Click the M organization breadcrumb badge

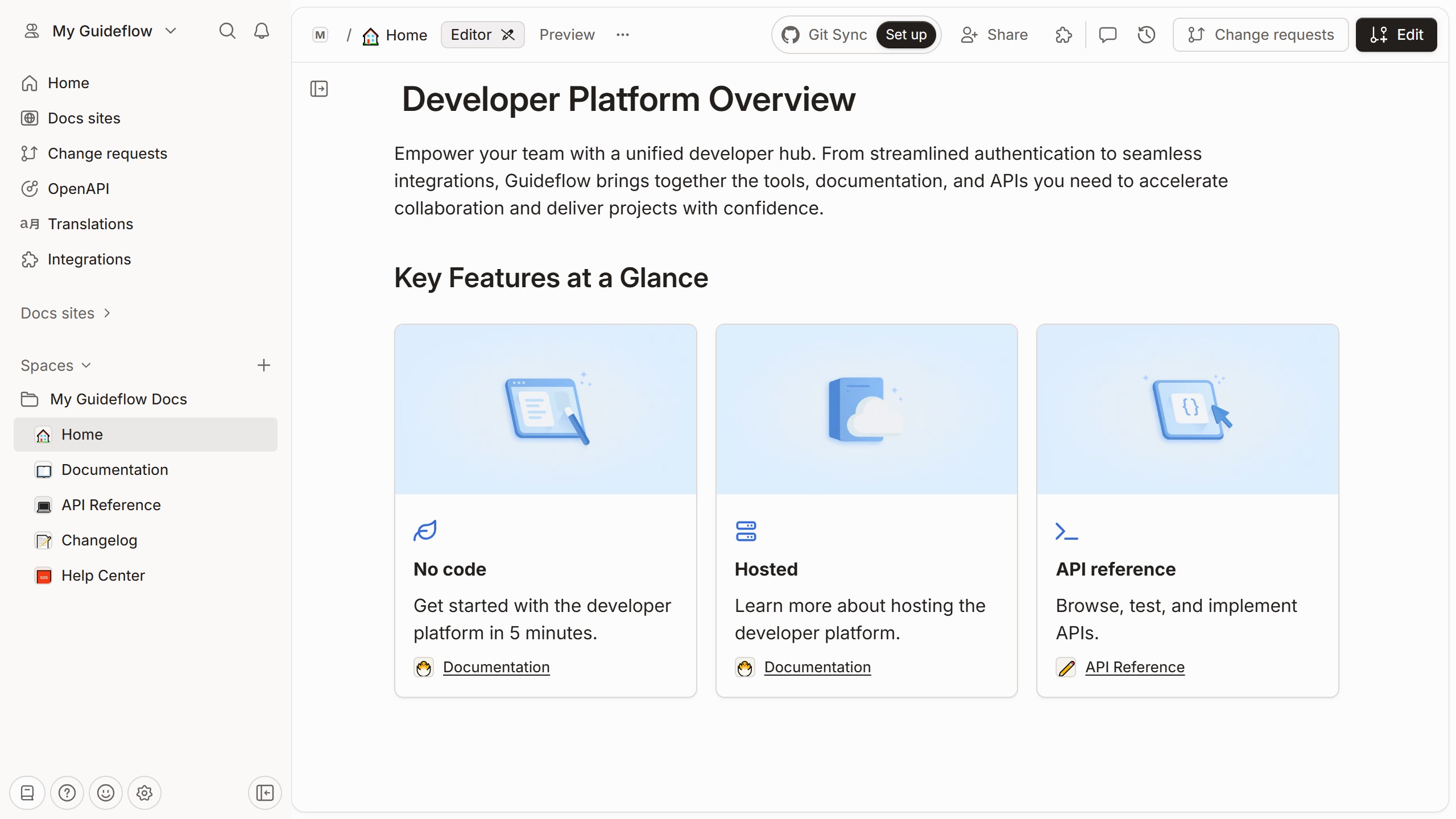pyautogui.click(x=320, y=35)
